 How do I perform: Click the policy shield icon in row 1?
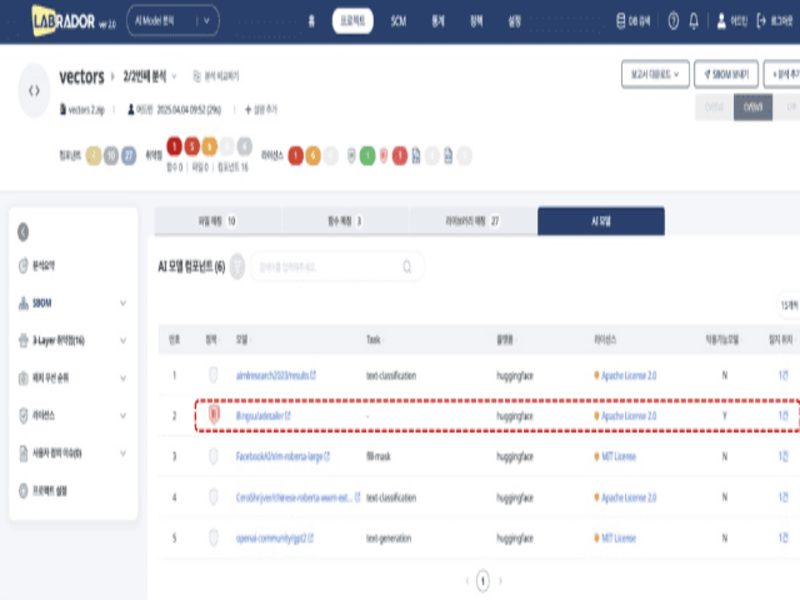click(212, 376)
